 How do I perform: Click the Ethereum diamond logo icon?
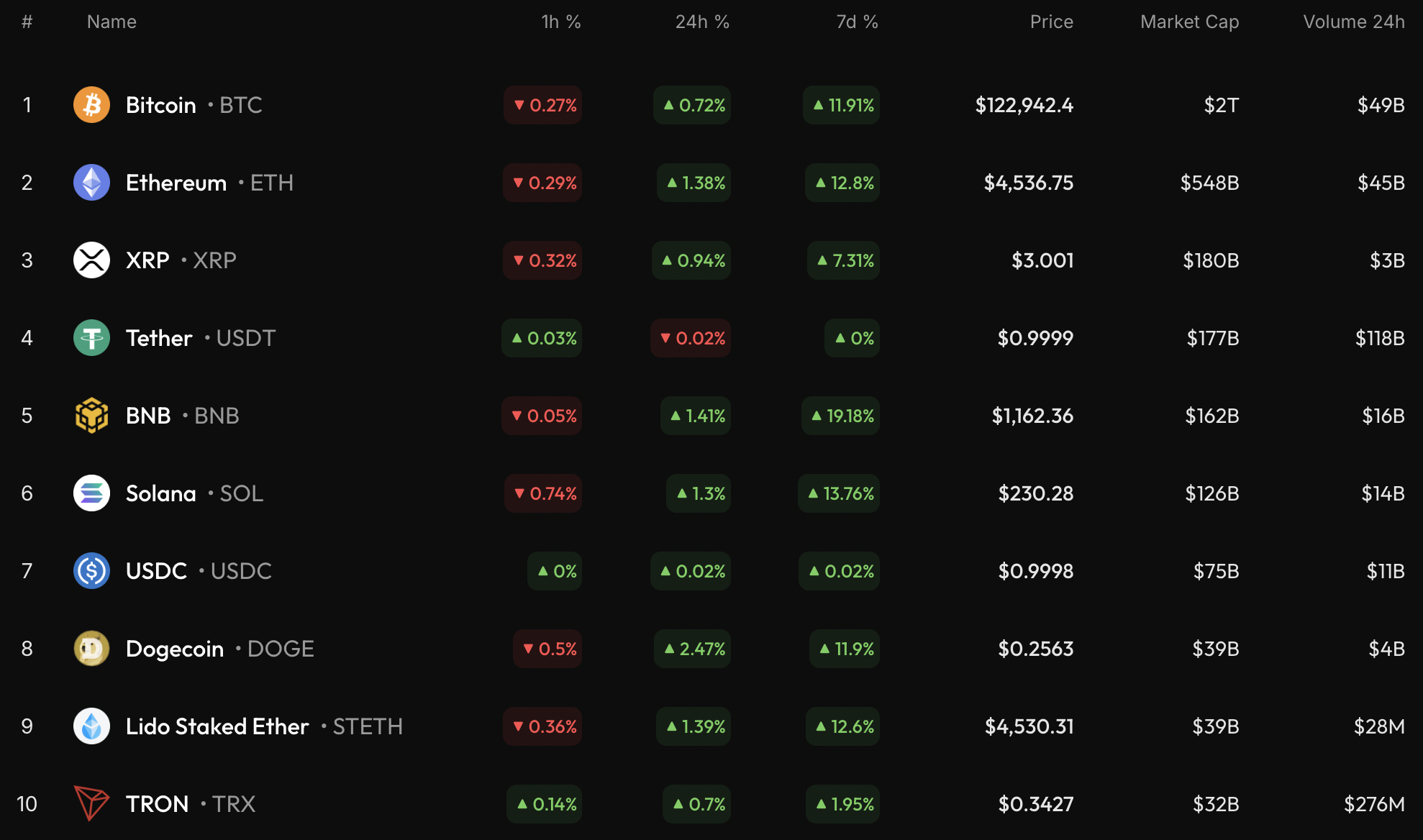tap(91, 183)
